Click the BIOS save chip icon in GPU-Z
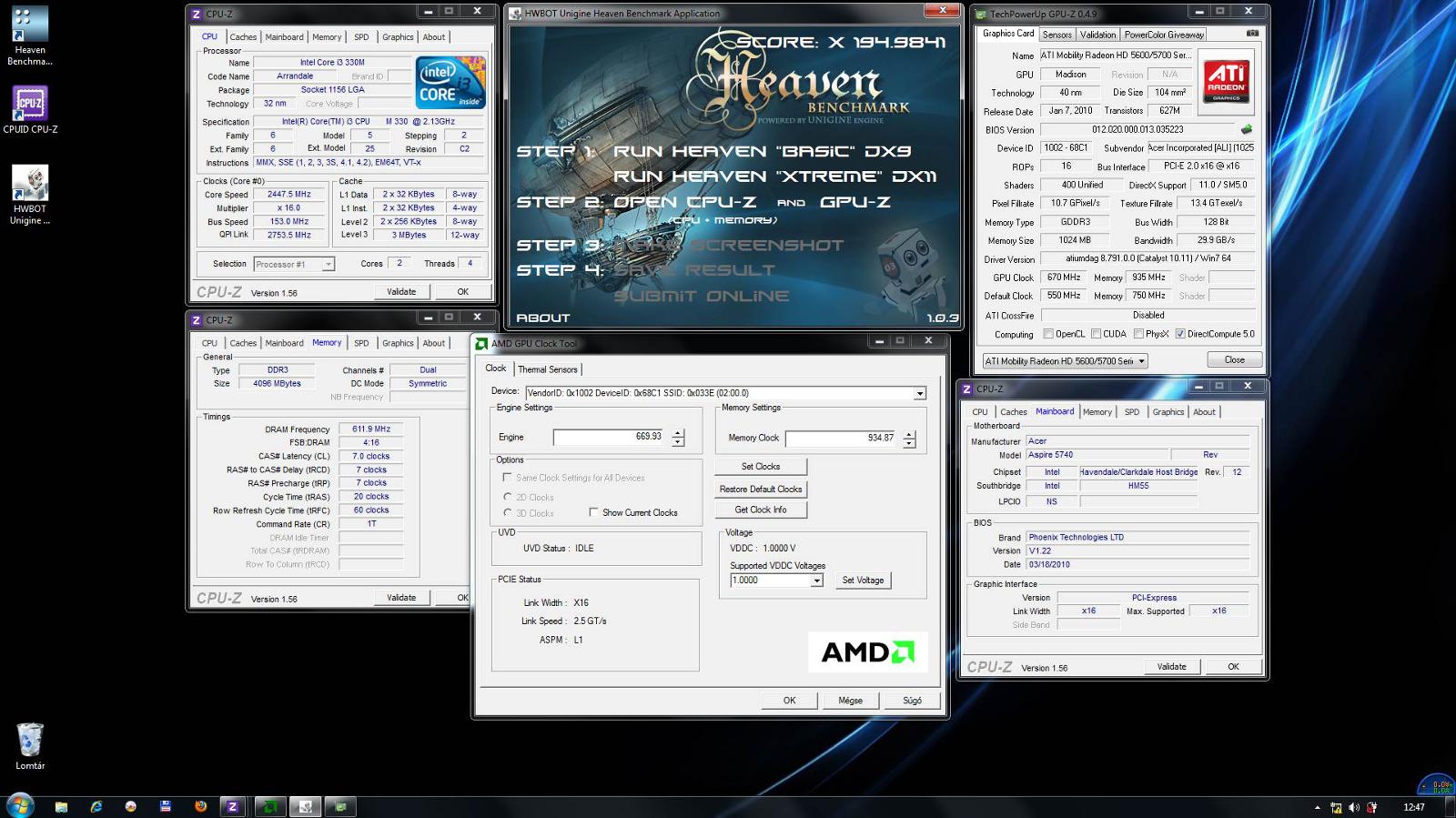This screenshot has height=818, width=1456. click(x=1247, y=129)
